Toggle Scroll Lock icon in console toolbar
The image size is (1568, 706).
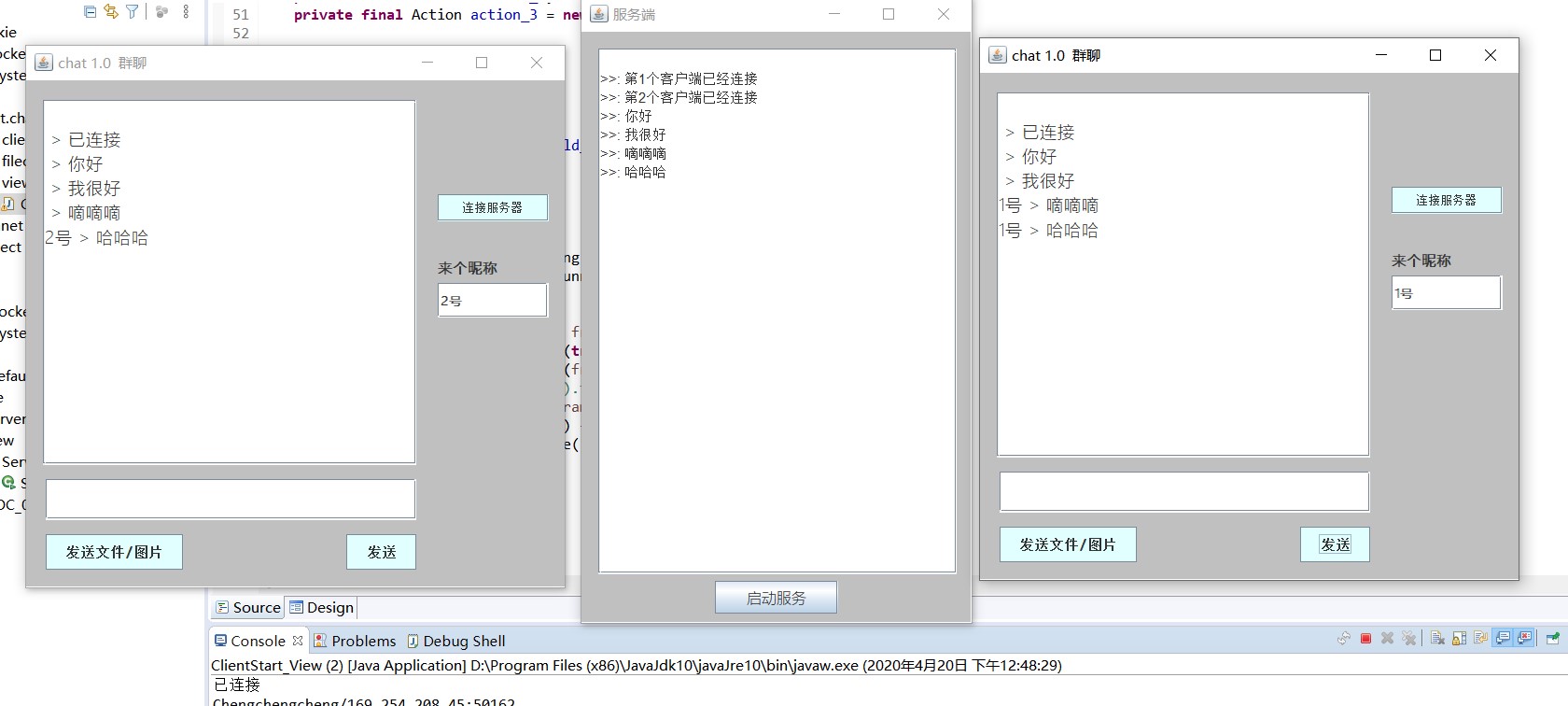1459,639
